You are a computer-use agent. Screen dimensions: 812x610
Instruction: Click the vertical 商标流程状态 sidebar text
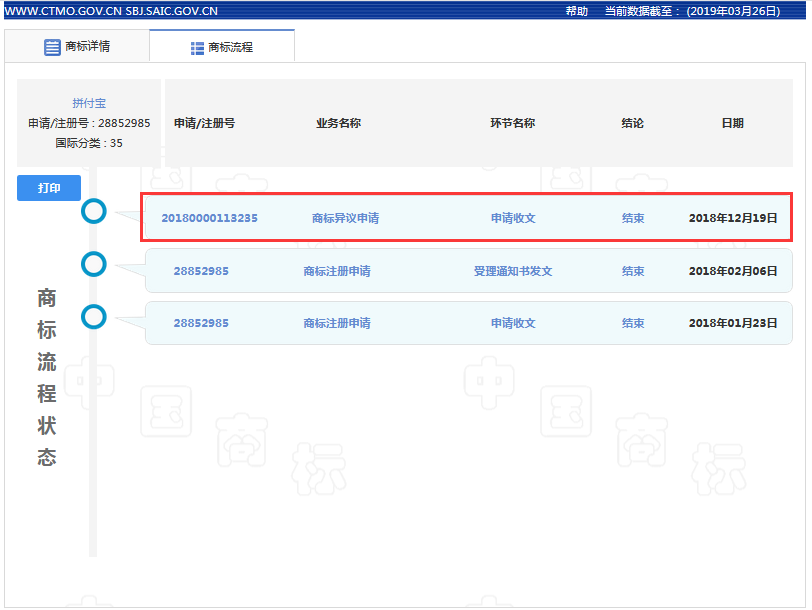[44, 378]
